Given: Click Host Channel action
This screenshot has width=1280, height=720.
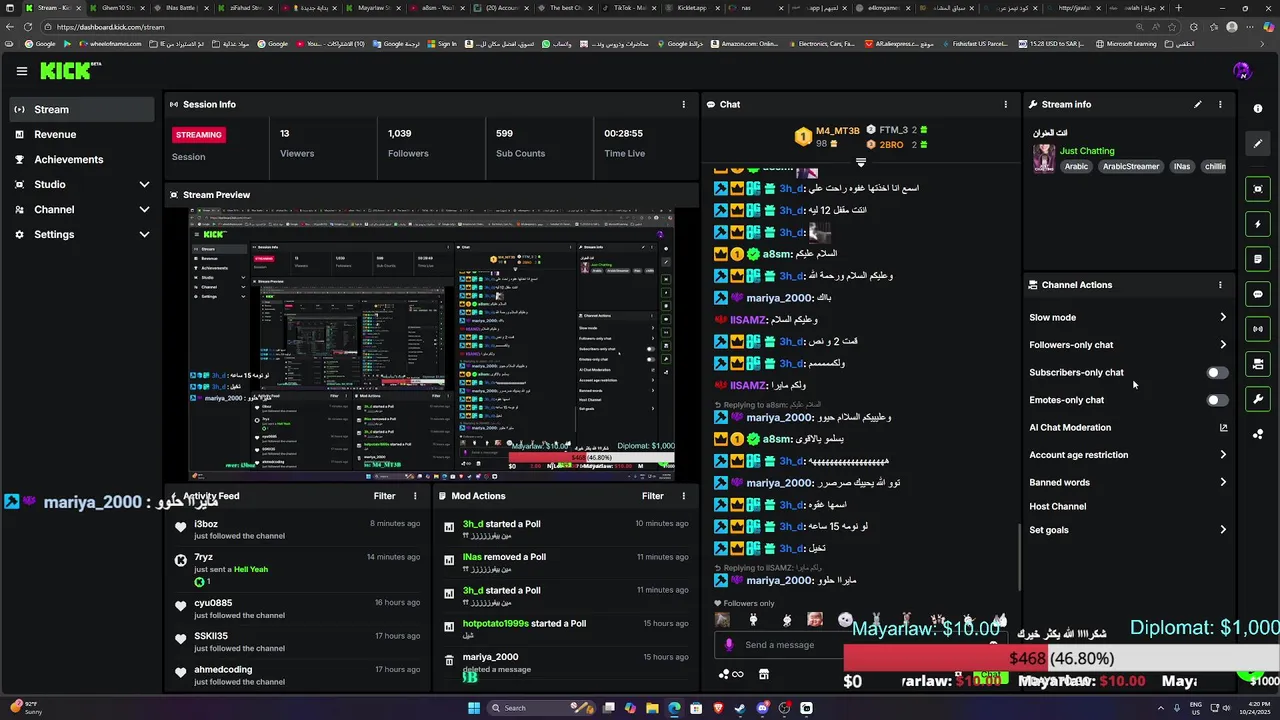Looking at the screenshot, I should coord(1057,507).
